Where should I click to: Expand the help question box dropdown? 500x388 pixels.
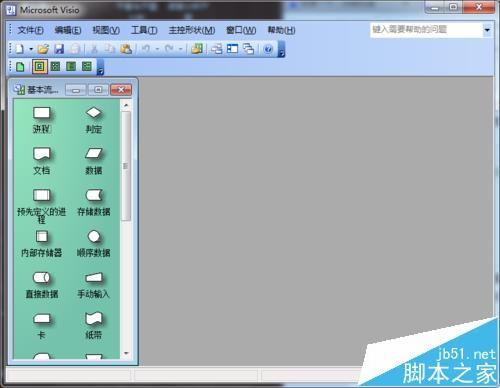tap(487, 30)
